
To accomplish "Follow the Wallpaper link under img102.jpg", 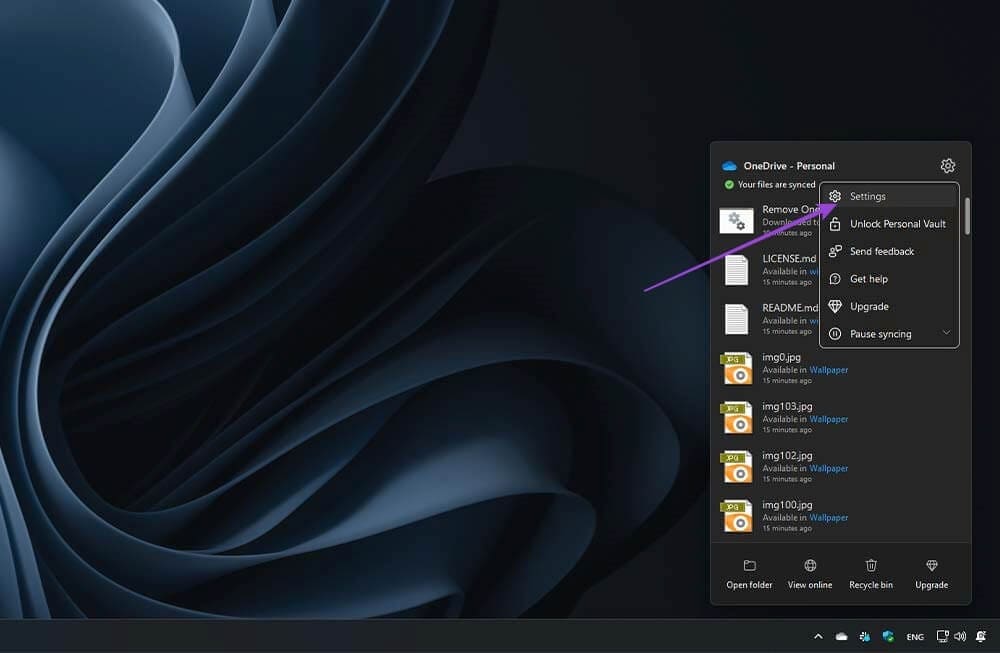I will pyautogui.click(x=828, y=468).
